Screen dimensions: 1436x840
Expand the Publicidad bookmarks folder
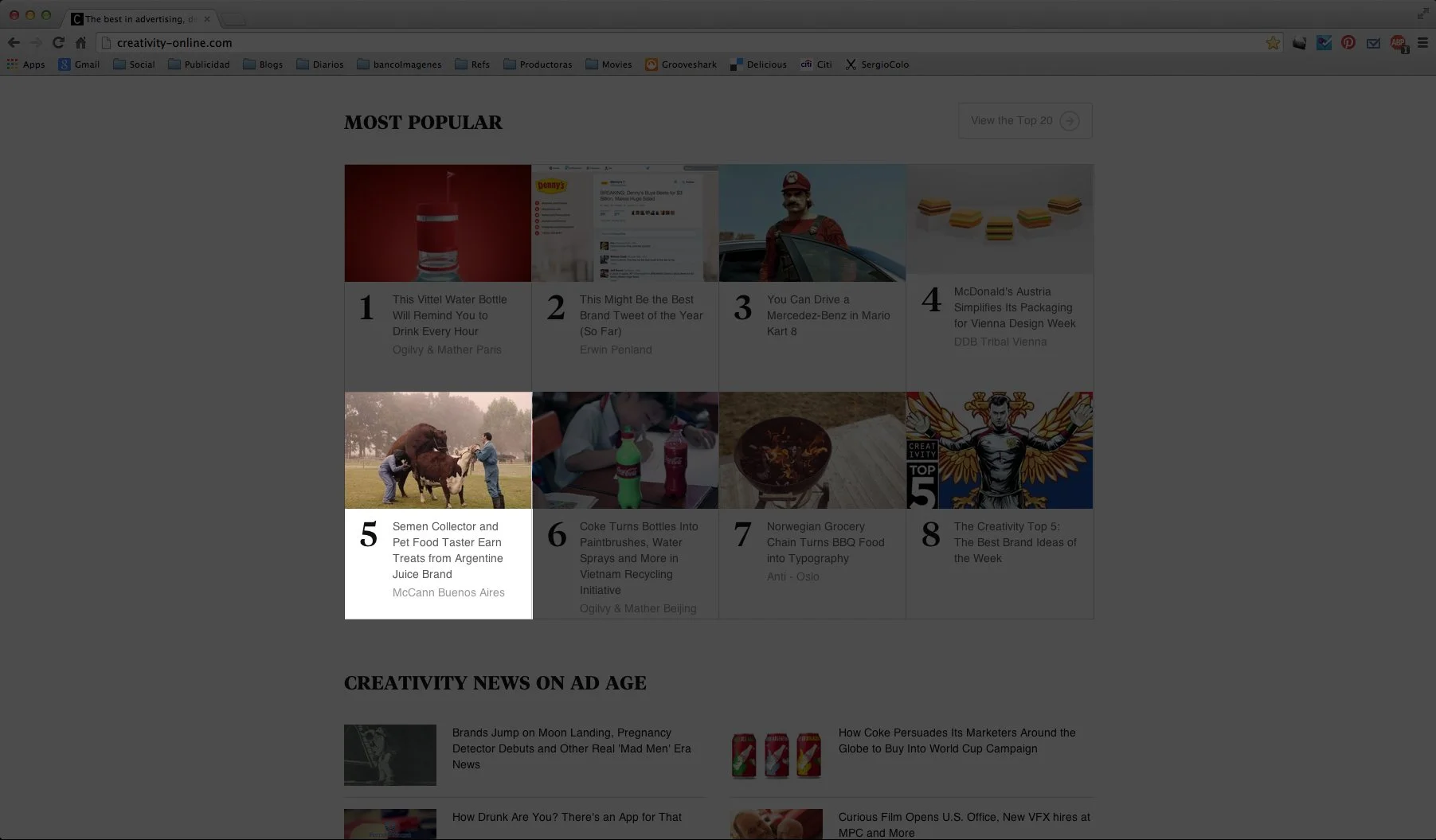point(198,64)
